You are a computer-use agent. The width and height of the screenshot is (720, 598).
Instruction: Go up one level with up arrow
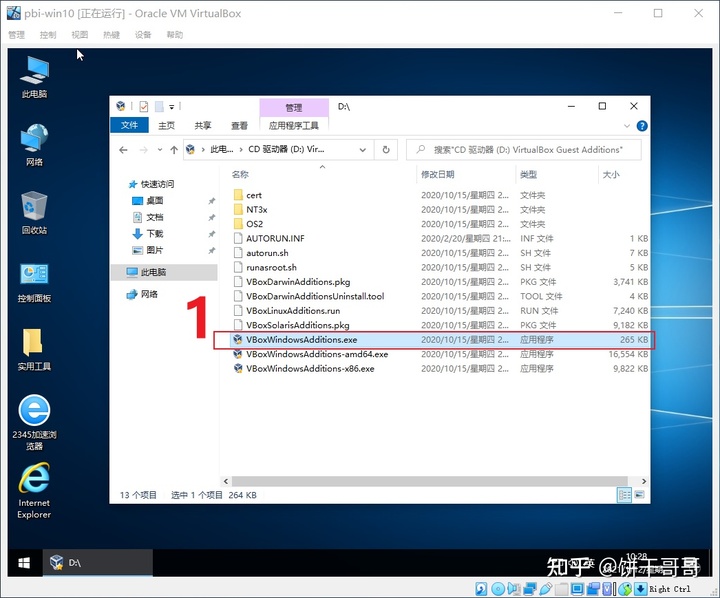(x=174, y=150)
